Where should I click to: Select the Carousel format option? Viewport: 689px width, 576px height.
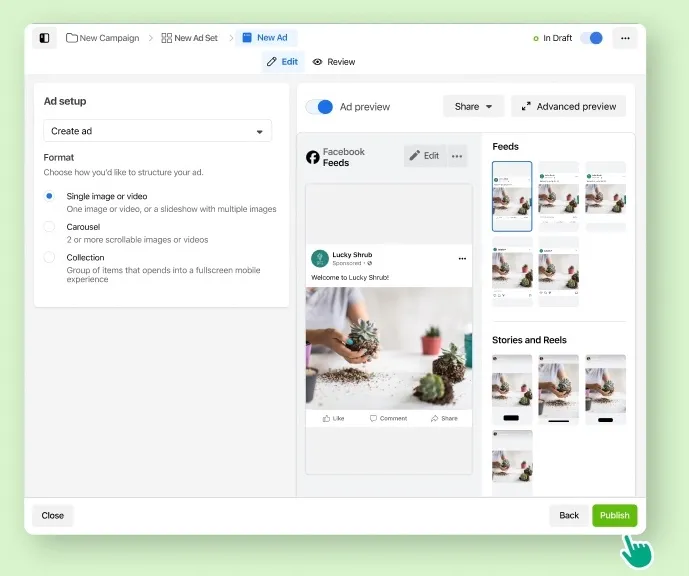click(49, 227)
